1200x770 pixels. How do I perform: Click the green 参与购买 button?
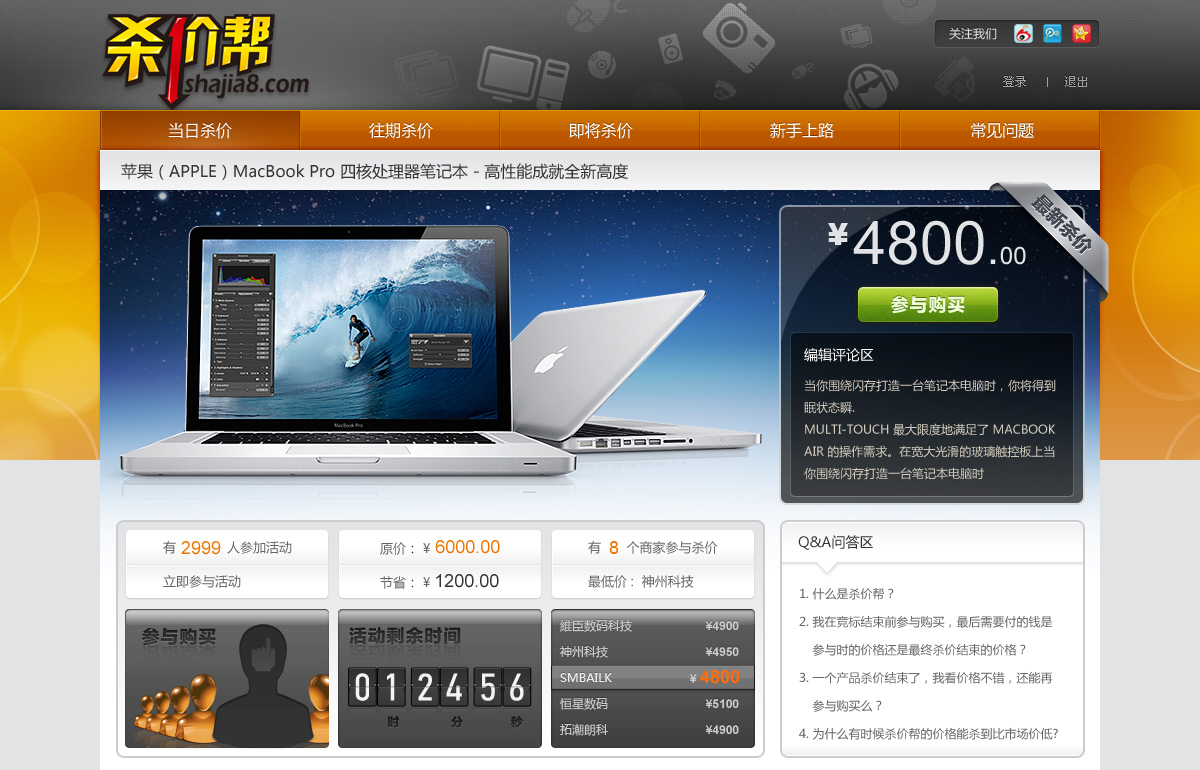(x=928, y=305)
